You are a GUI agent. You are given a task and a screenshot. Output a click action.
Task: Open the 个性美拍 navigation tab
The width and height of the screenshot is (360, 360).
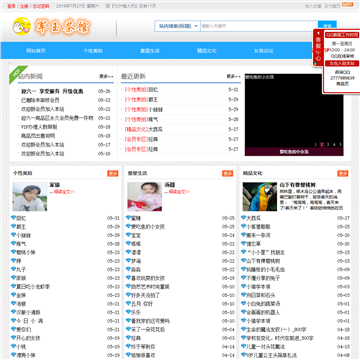(x=93, y=51)
